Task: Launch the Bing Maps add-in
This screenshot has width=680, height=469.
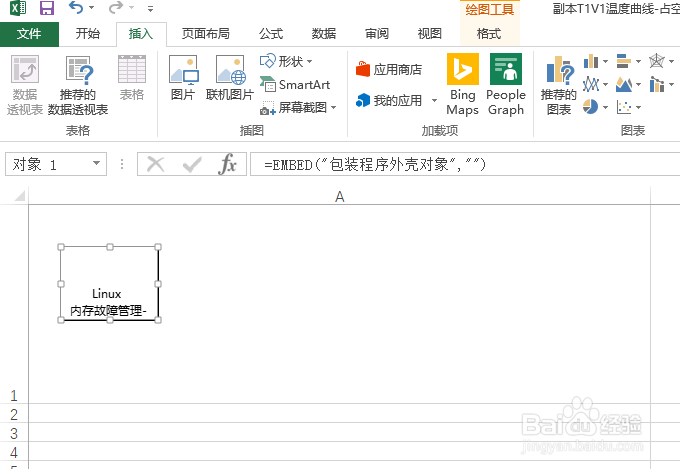Action: click(463, 85)
